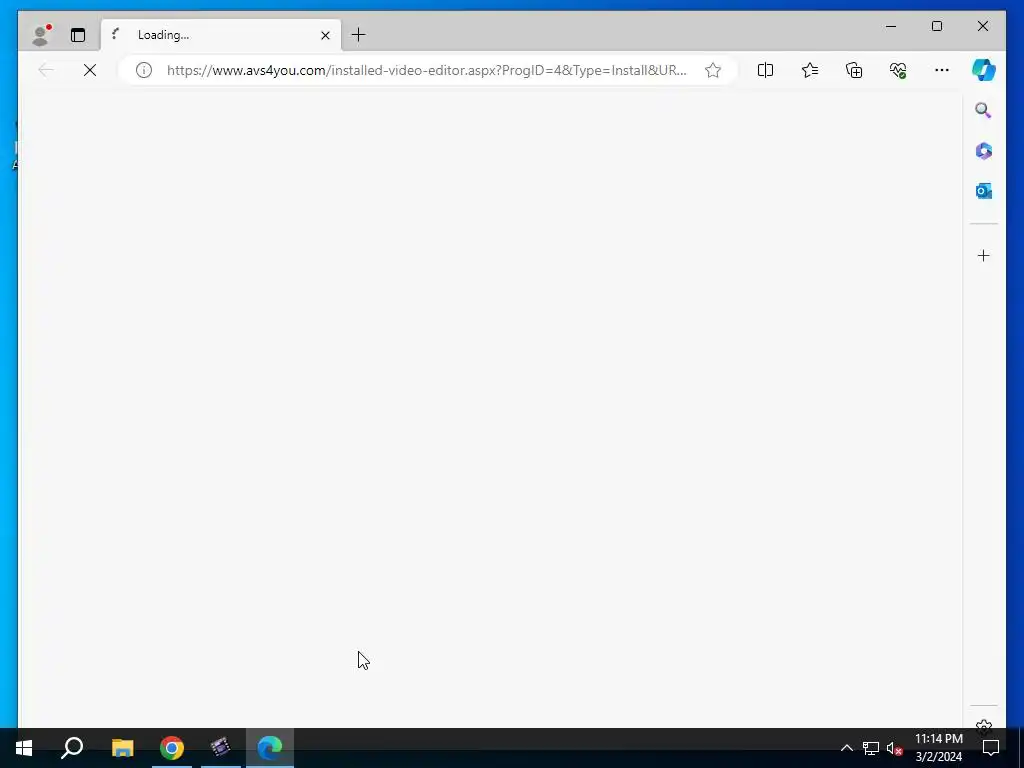Open File Explorer from taskbar
This screenshot has height=768, width=1024.
click(x=122, y=748)
